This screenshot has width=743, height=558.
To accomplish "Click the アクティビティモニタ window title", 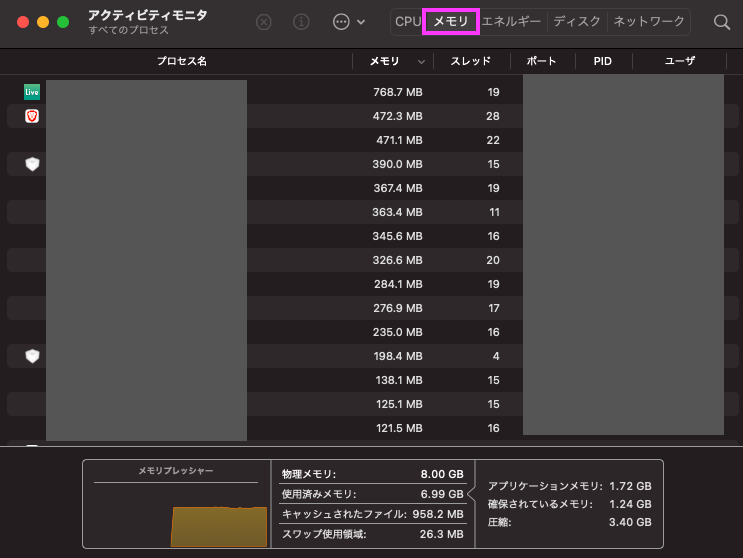I will pos(148,15).
